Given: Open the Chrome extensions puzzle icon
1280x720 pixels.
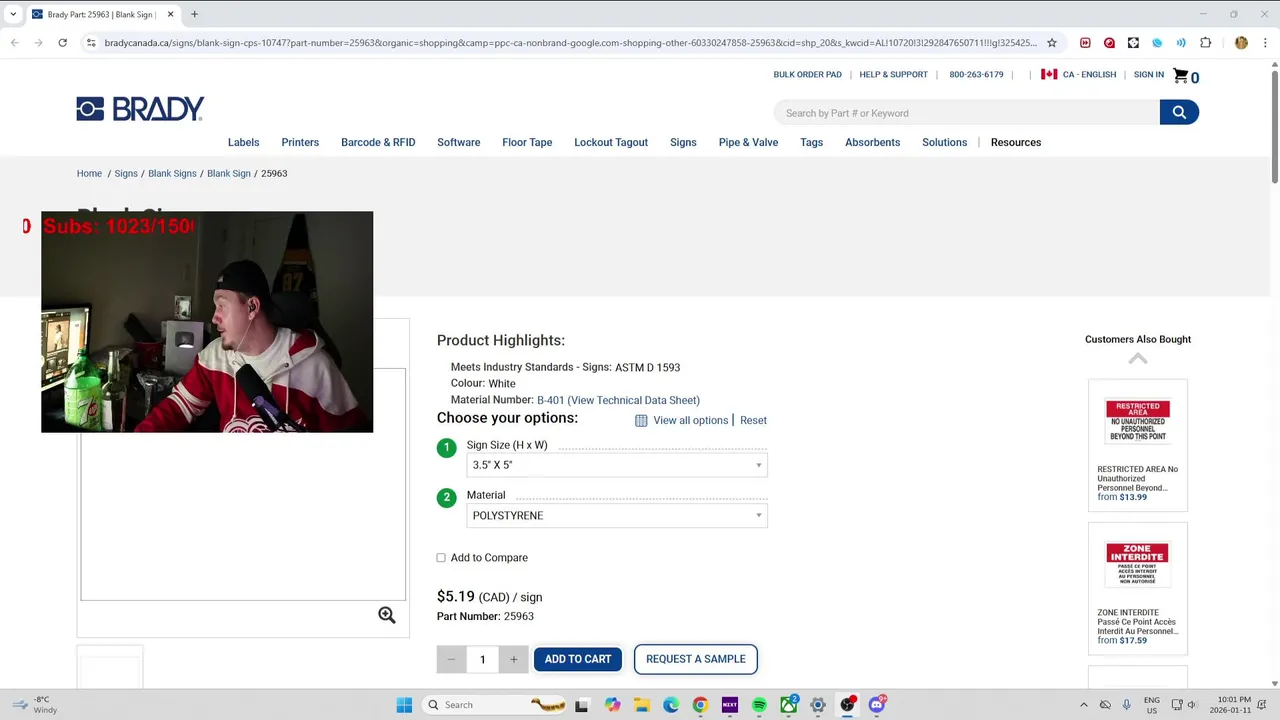Looking at the screenshot, I should (x=1205, y=43).
